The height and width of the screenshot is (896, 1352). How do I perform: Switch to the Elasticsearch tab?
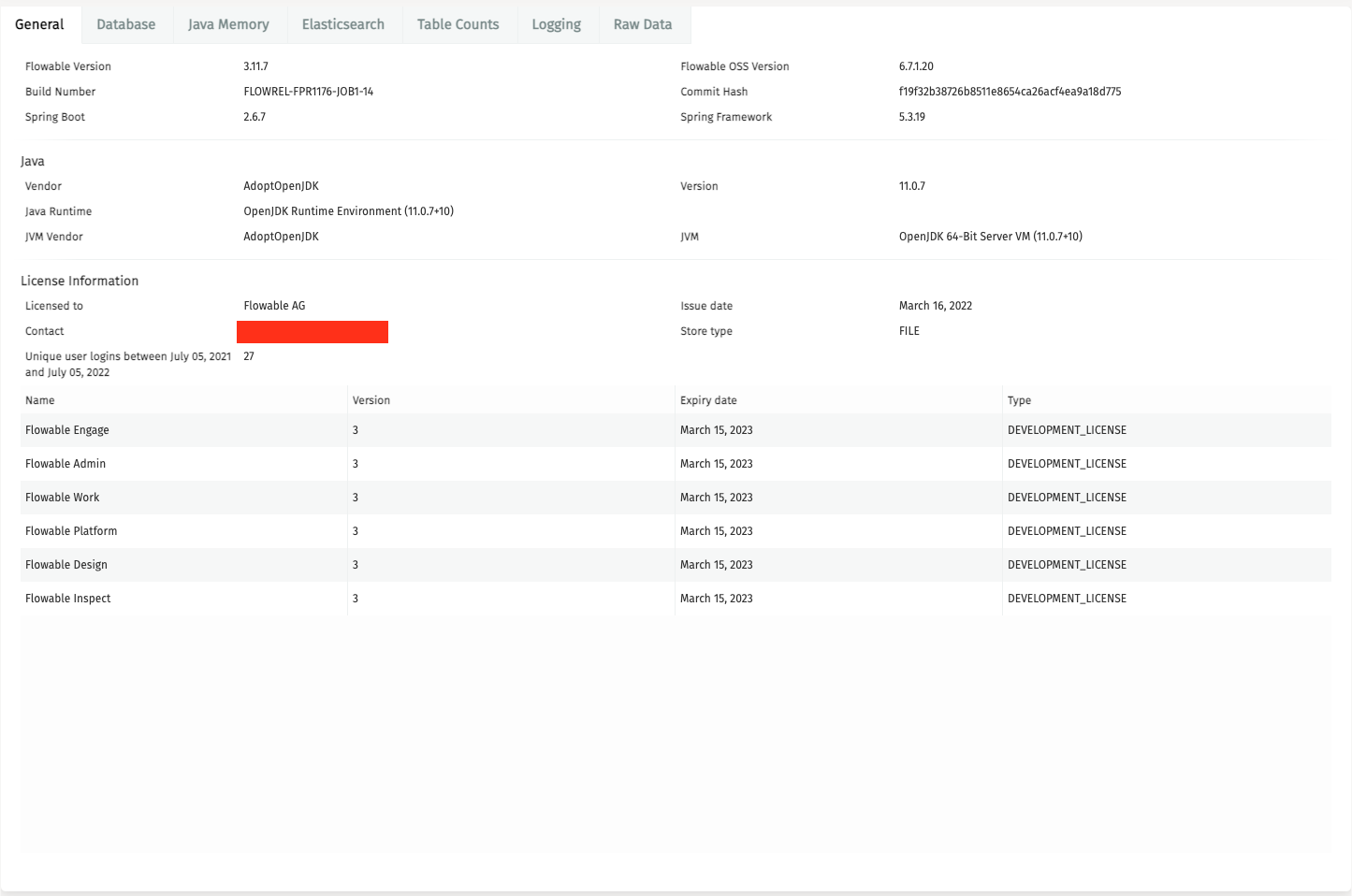[x=343, y=24]
